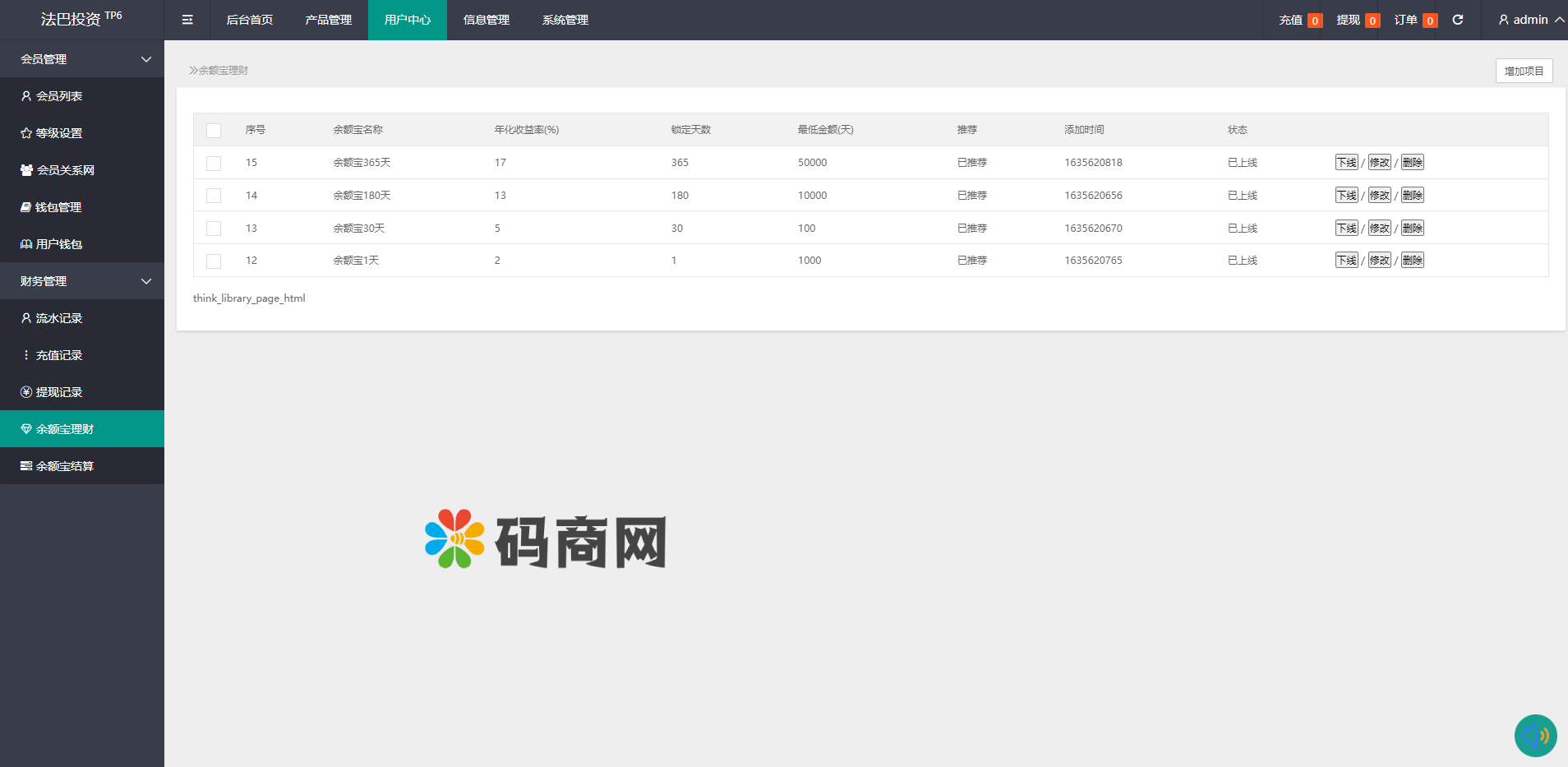Click the floating chat bubble icon

(1535, 735)
